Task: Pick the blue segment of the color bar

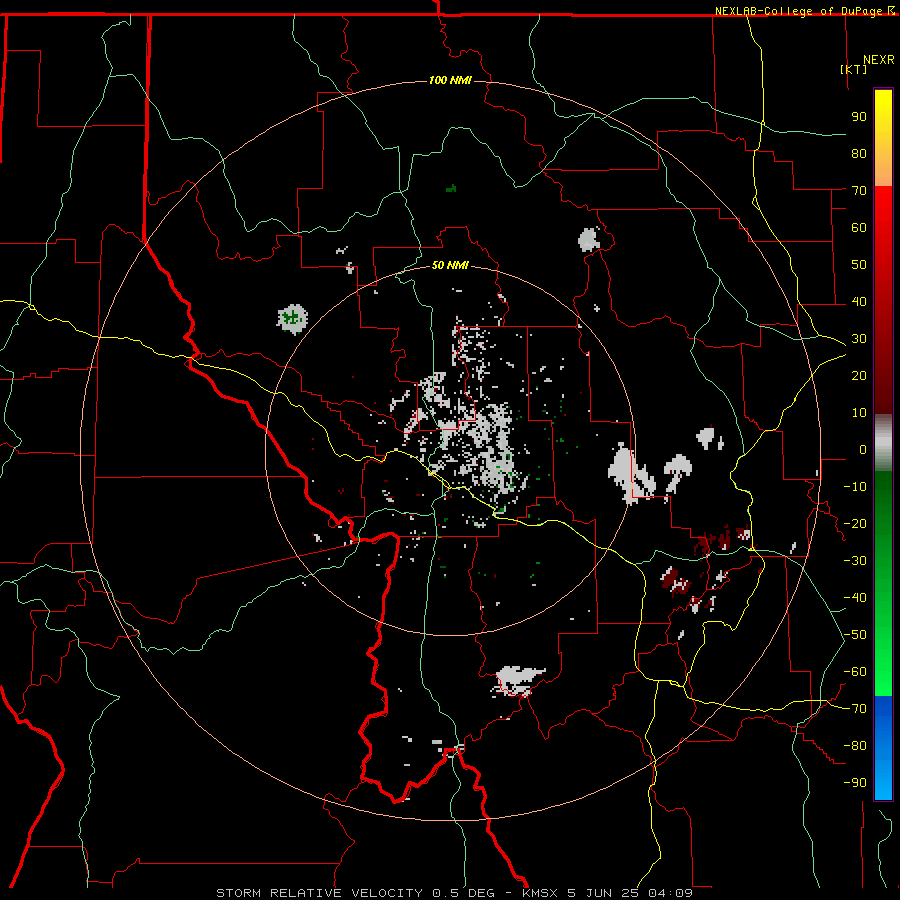Action: click(x=883, y=748)
